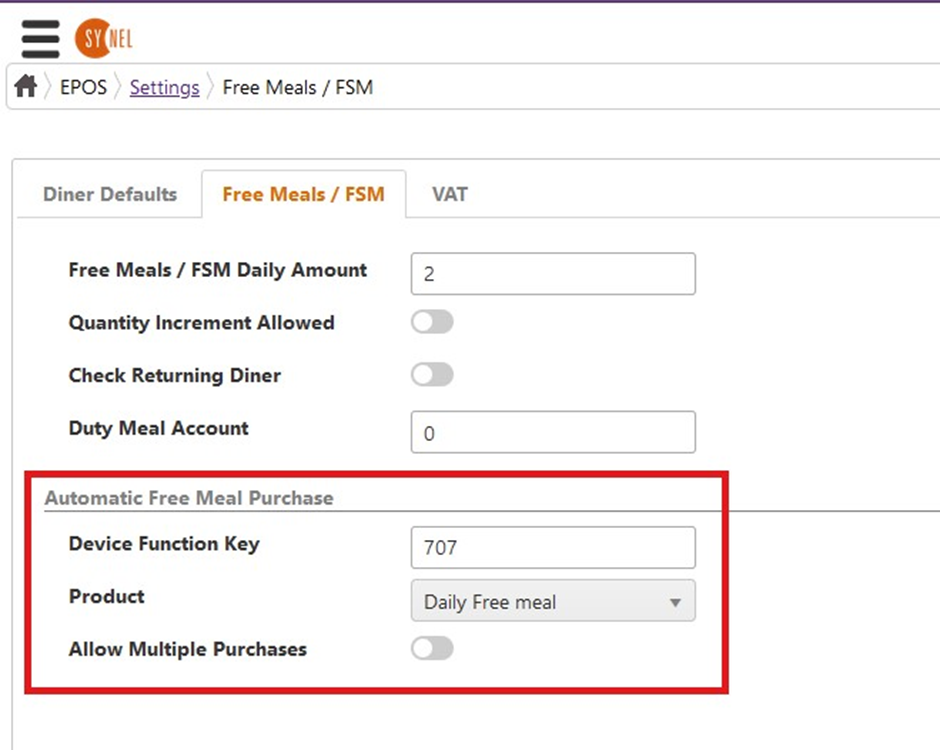Focus the FSM Daily Amount field
This screenshot has height=750, width=940.
click(553, 274)
